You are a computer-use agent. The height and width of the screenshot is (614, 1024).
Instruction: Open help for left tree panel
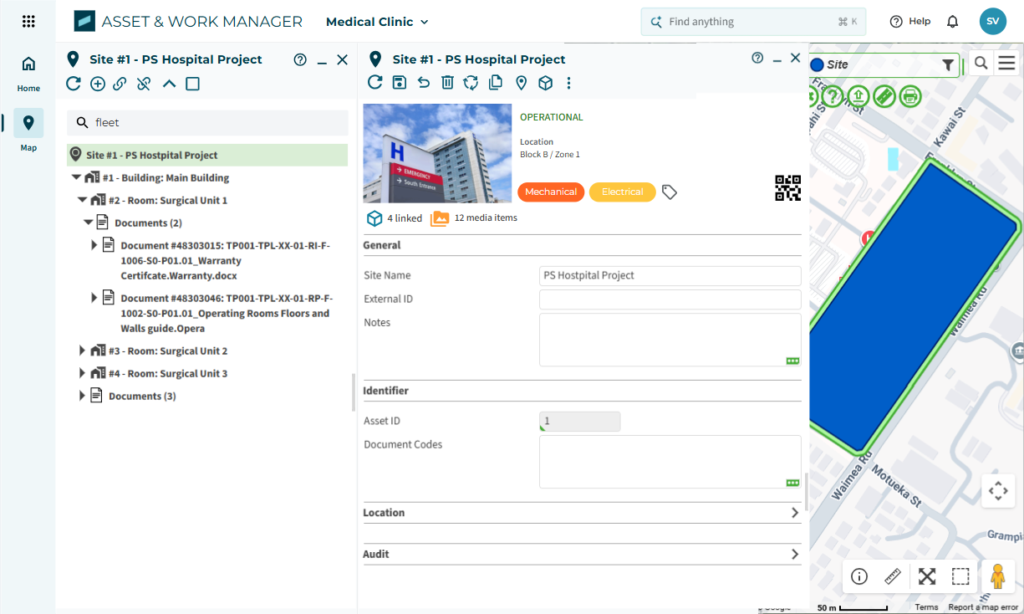[x=300, y=60]
